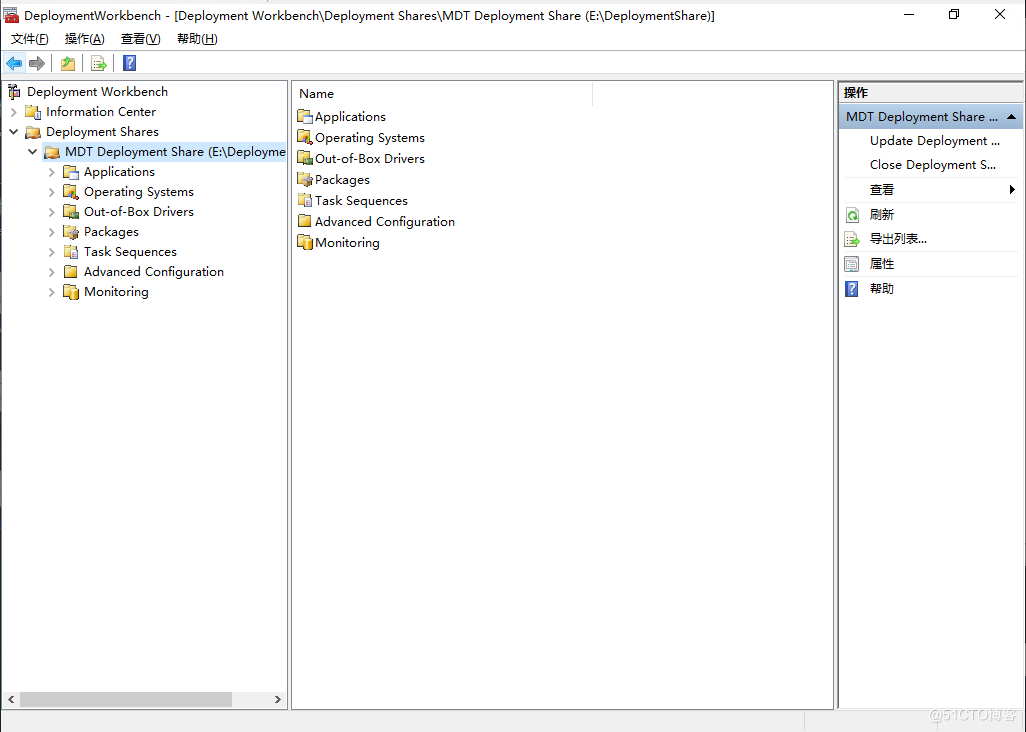Open the 文件(F) menu
1026x732 pixels.
click(x=29, y=39)
